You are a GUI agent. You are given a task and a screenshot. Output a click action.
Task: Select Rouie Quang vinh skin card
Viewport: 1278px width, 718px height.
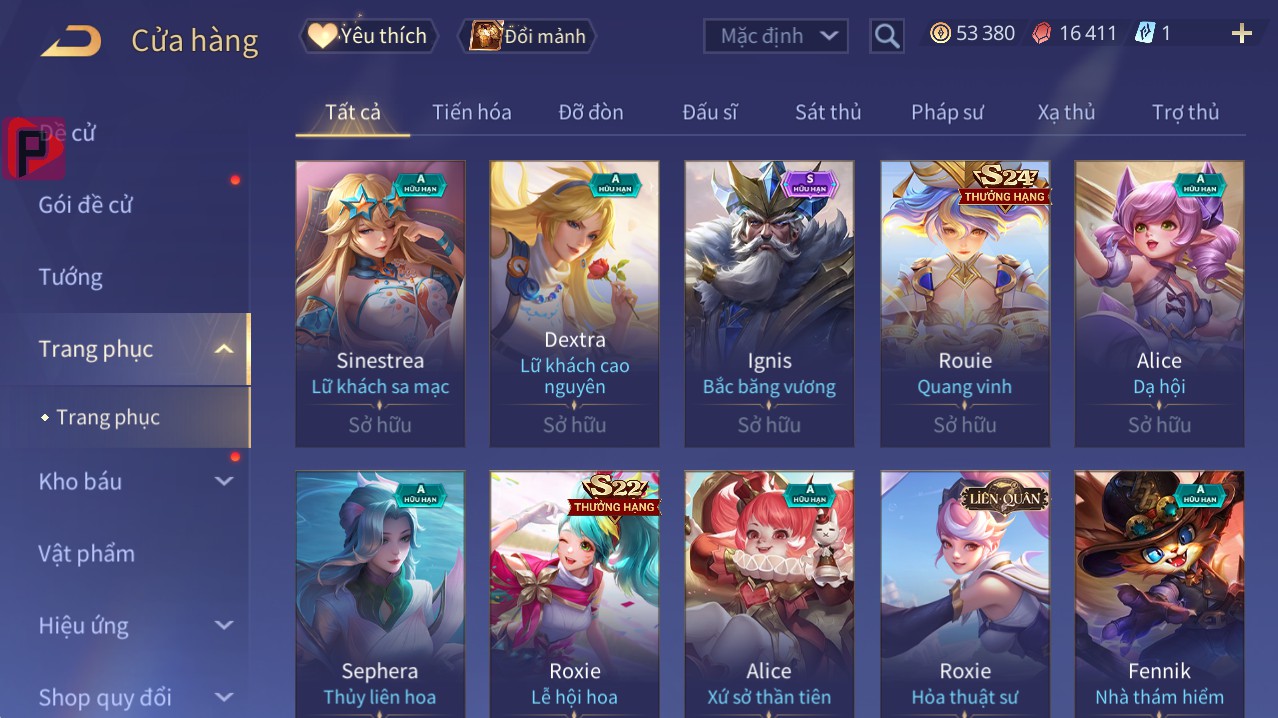click(x=965, y=303)
